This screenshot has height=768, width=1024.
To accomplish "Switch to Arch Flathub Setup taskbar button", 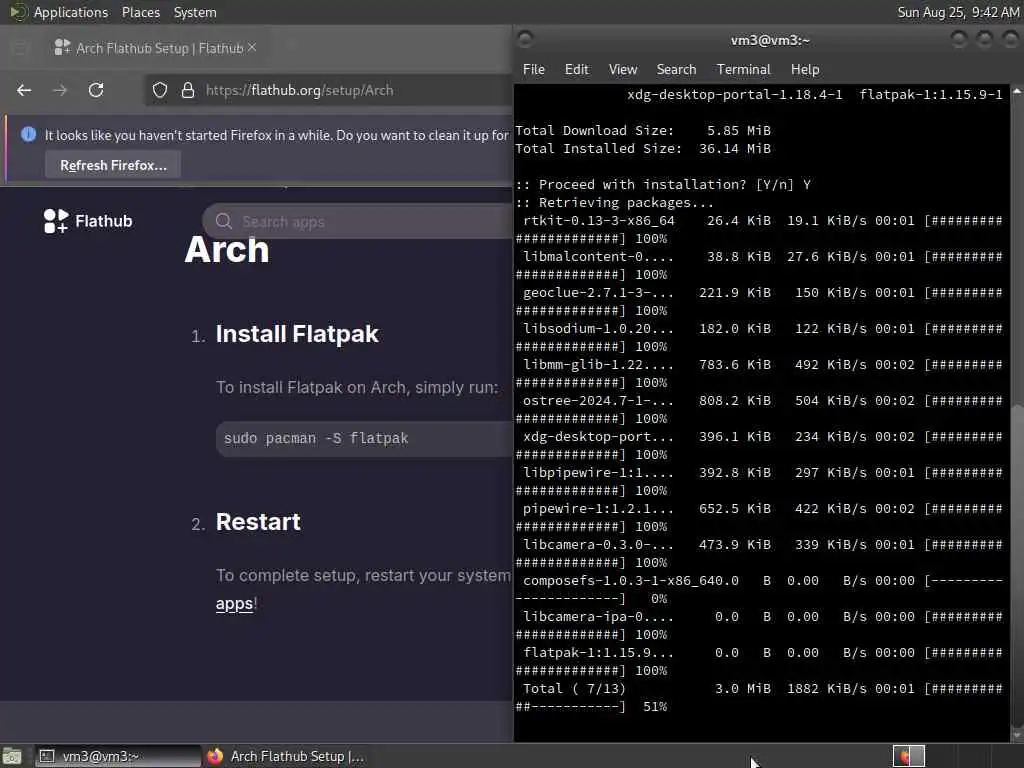I will tap(285, 756).
